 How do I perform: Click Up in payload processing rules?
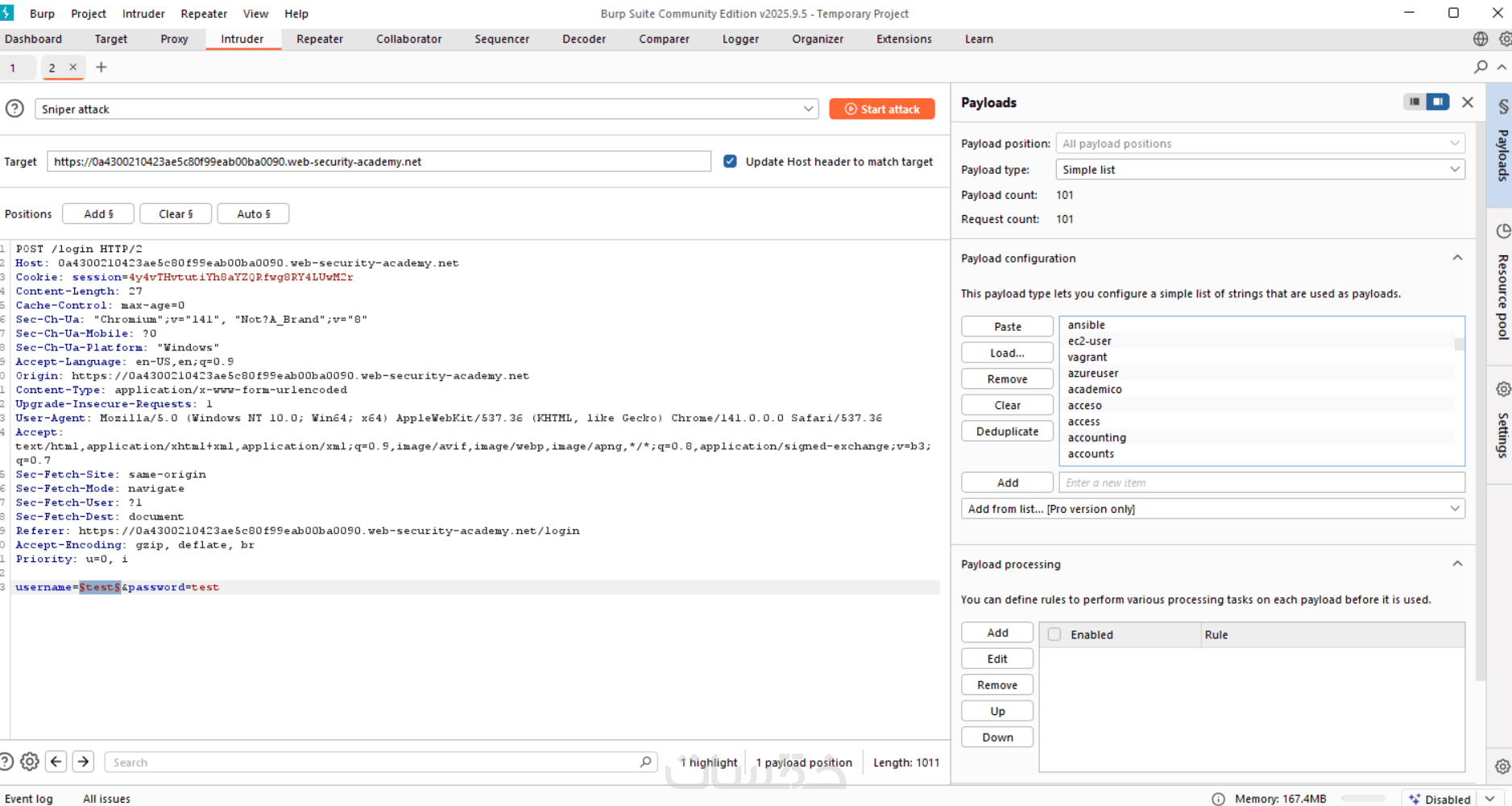997,711
